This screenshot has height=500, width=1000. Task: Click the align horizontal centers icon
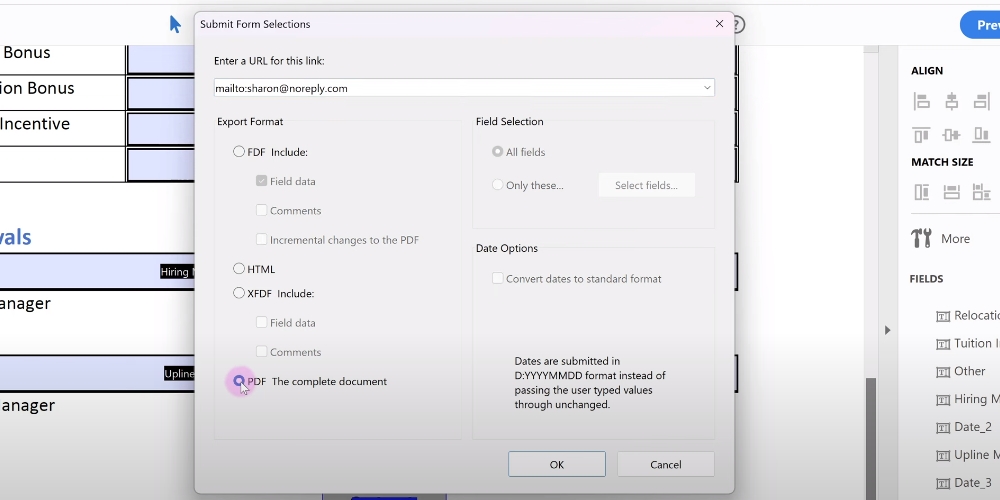click(951, 101)
